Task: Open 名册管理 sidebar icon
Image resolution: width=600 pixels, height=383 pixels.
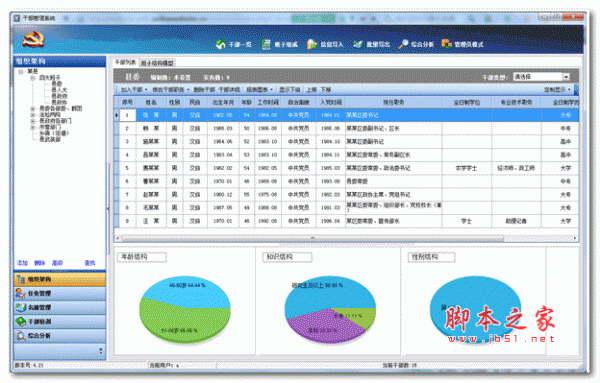Action: pyautogui.click(x=21, y=307)
